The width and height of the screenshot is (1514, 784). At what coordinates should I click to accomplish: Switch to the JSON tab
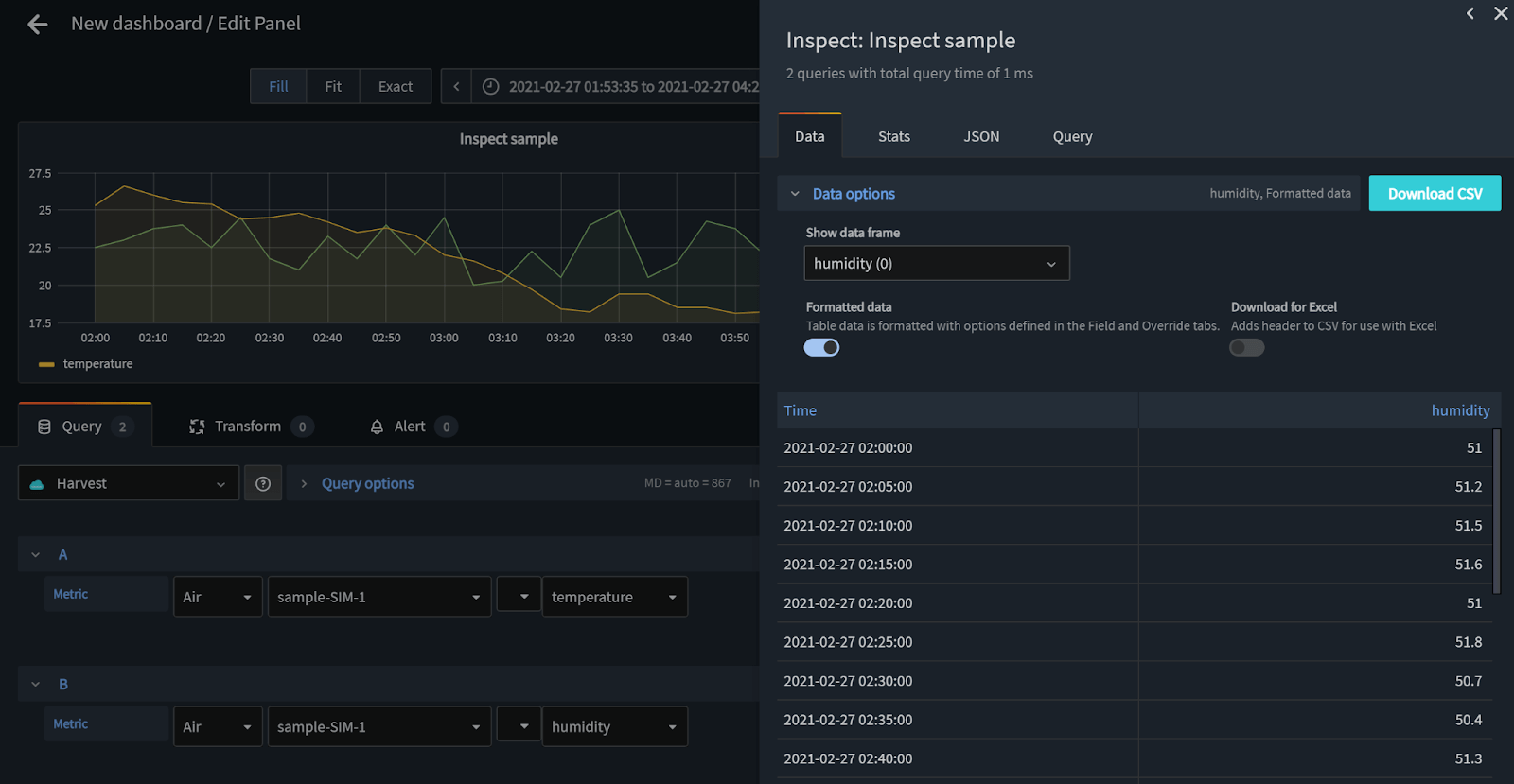(x=980, y=137)
